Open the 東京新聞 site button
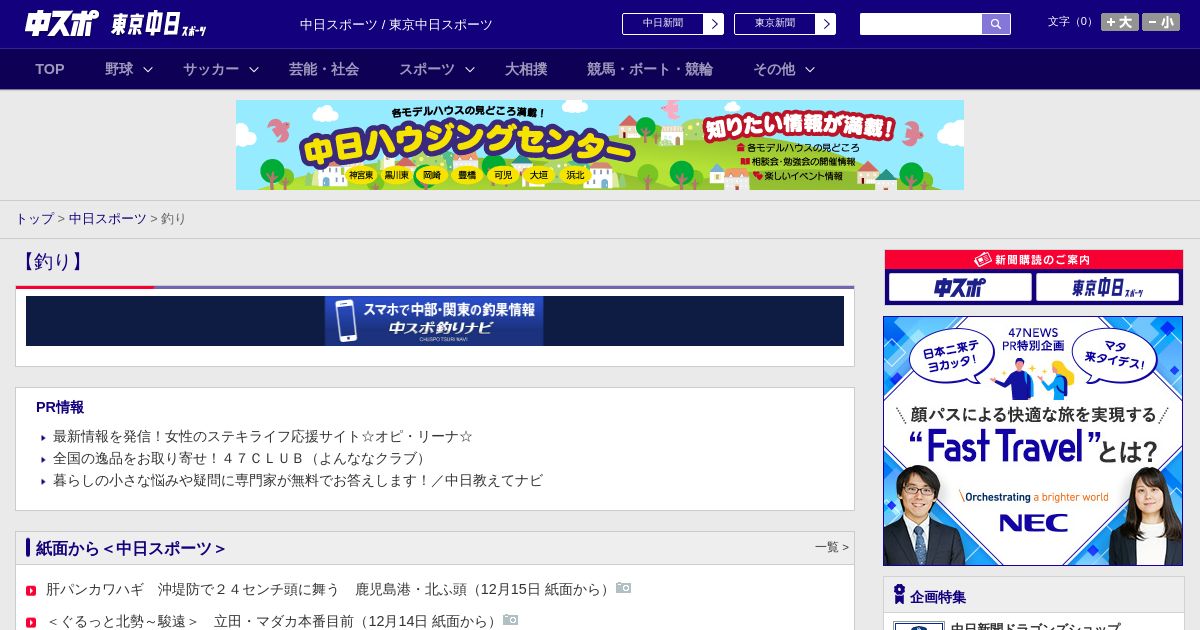 pyautogui.click(x=775, y=24)
